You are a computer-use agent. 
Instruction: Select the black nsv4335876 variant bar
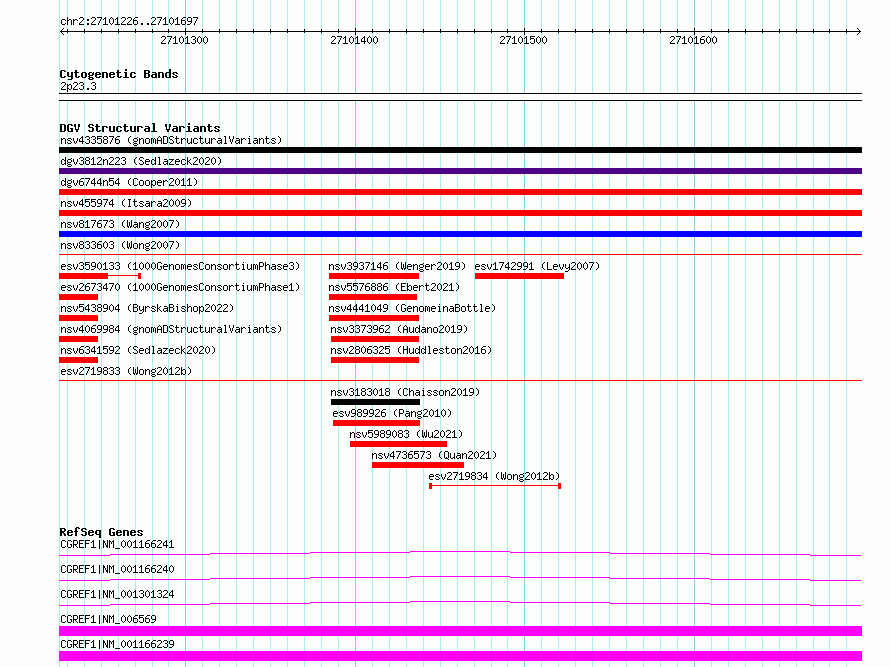460,150
